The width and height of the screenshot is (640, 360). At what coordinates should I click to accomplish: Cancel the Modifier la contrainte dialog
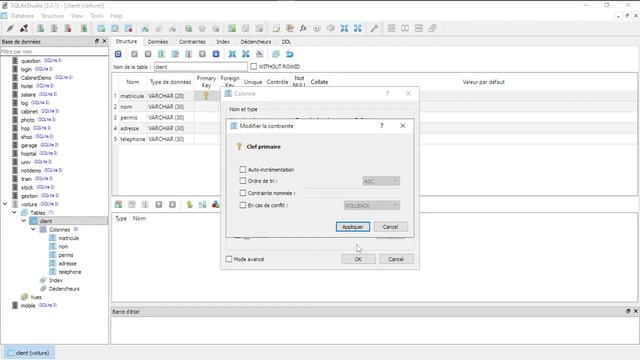point(390,227)
